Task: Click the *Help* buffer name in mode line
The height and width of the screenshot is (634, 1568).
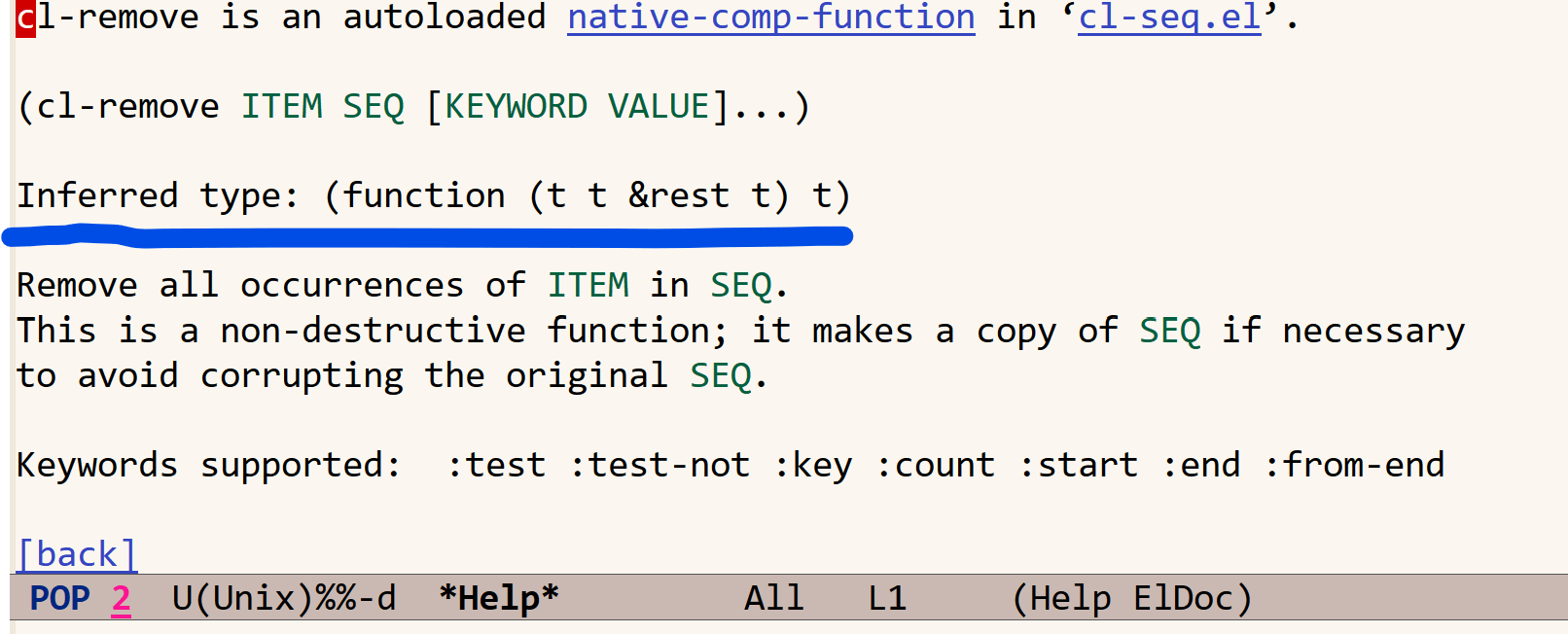Action: [499, 598]
